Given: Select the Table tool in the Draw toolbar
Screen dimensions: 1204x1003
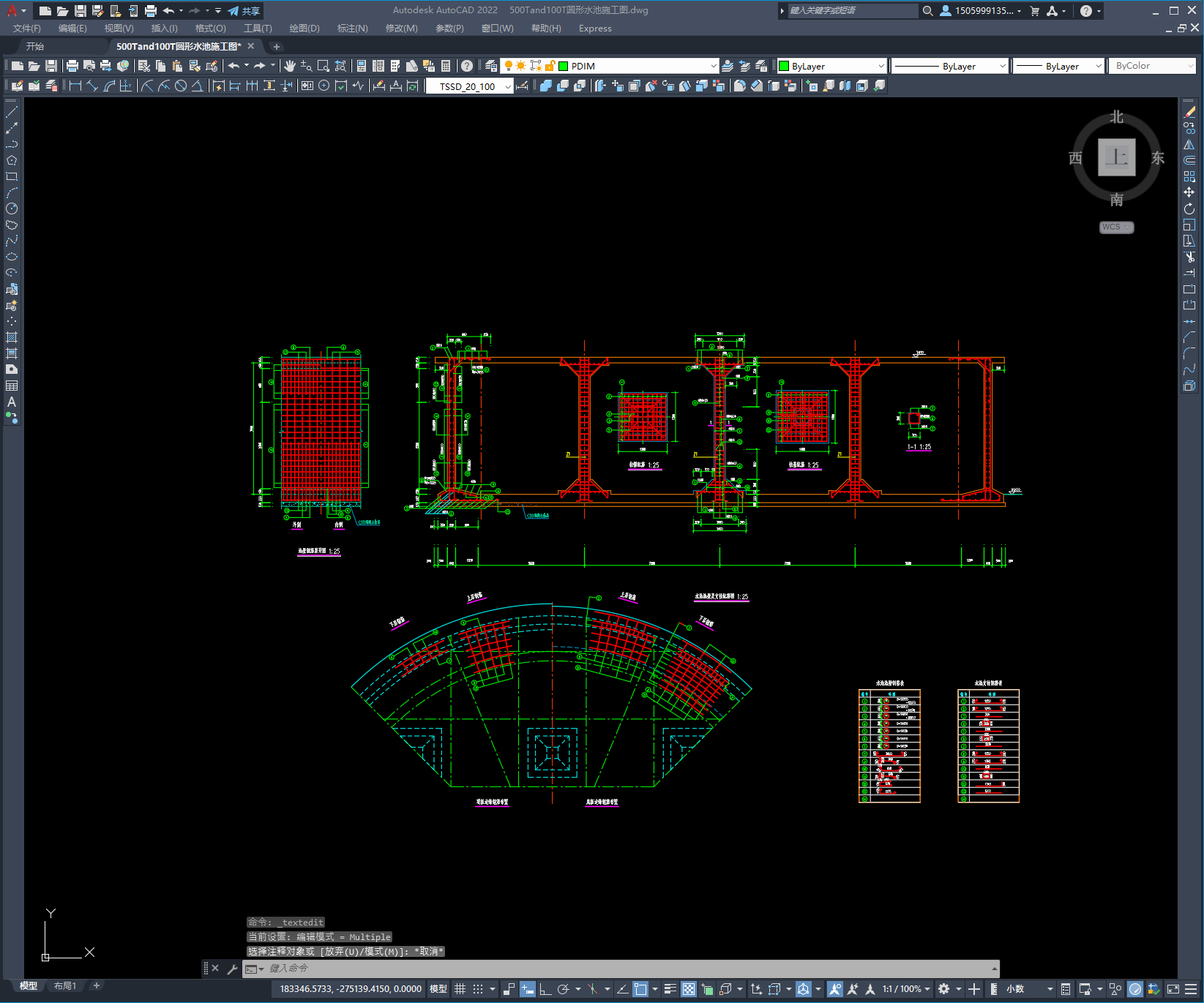Looking at the screenshot, I should click(12, 386).
